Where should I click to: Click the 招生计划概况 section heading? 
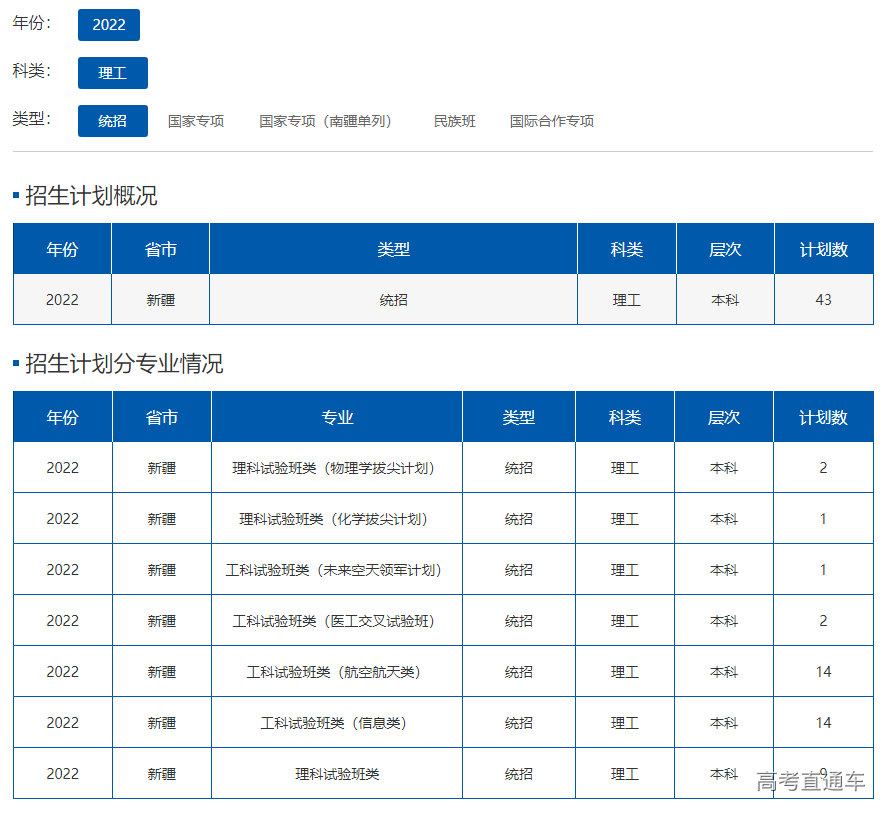pos(91,196)
